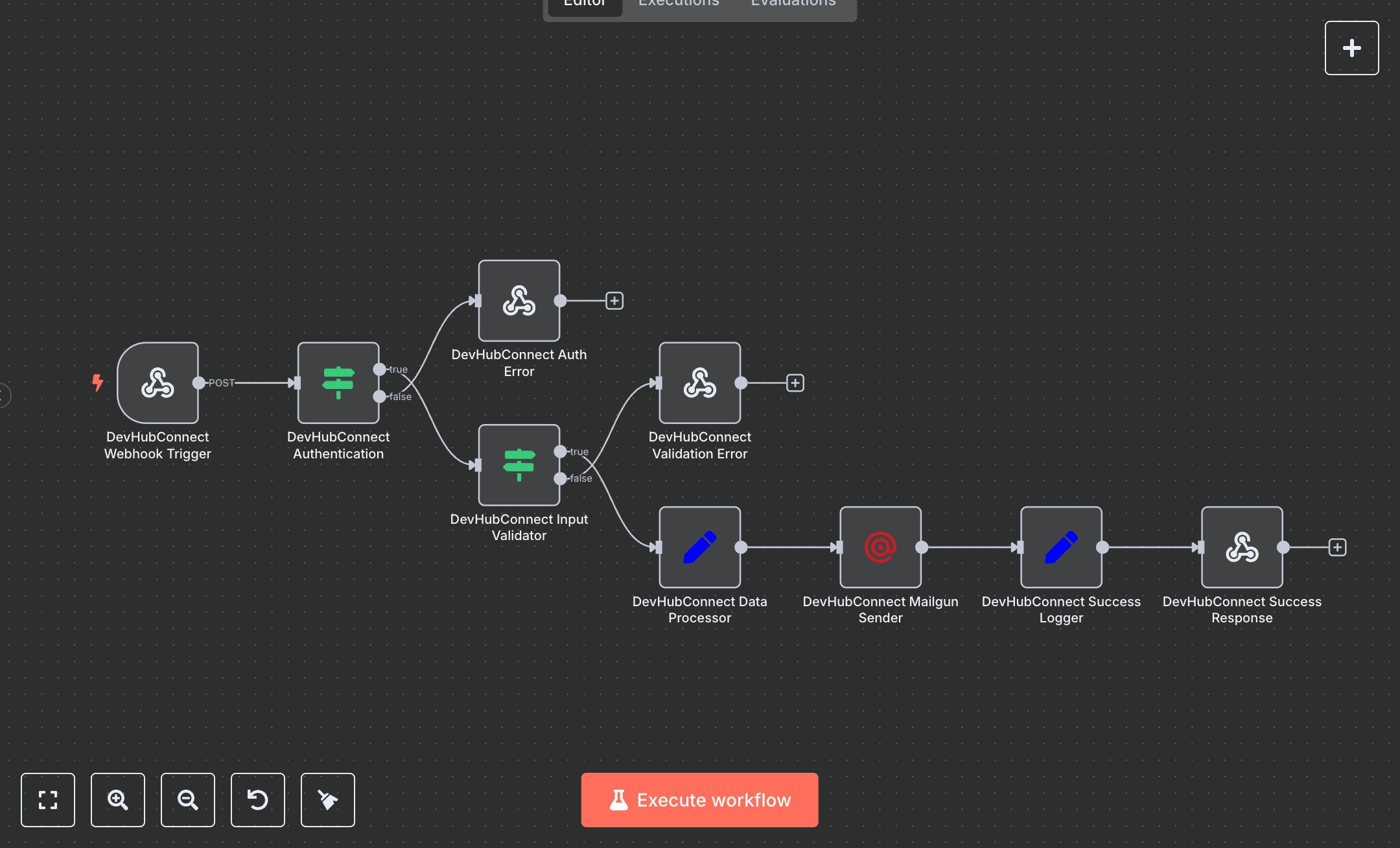
Task: Select the DevHubConnect Validation Error node
Action: 699,383
